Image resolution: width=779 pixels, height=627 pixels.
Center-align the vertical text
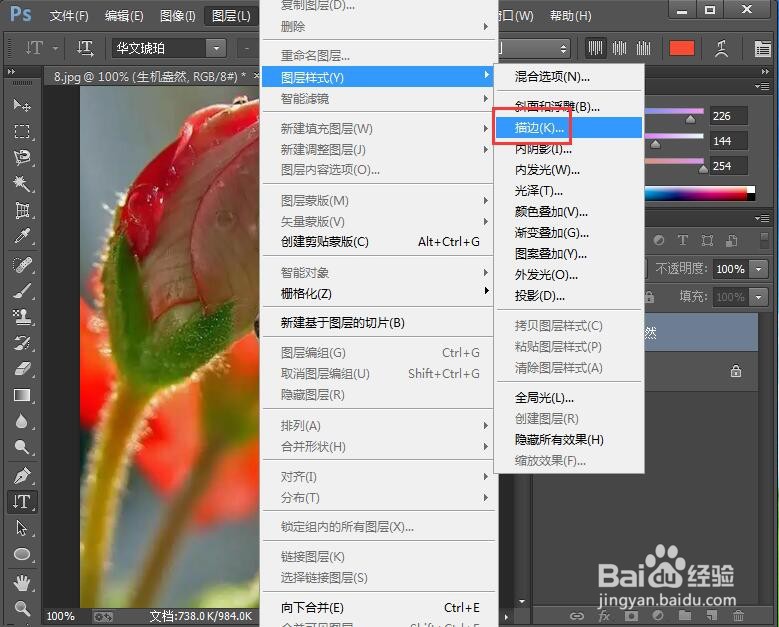point(620,48)
